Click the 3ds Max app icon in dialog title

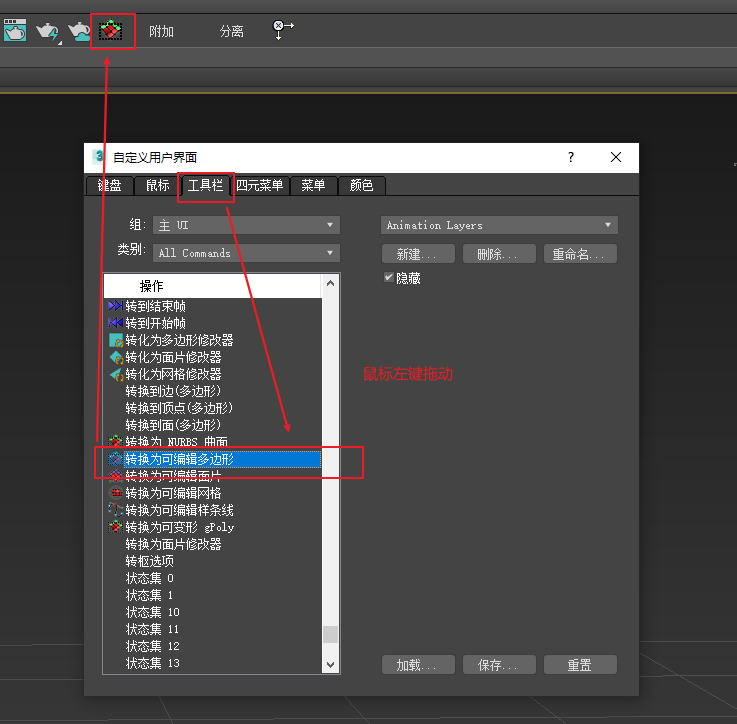coord(99,157)
